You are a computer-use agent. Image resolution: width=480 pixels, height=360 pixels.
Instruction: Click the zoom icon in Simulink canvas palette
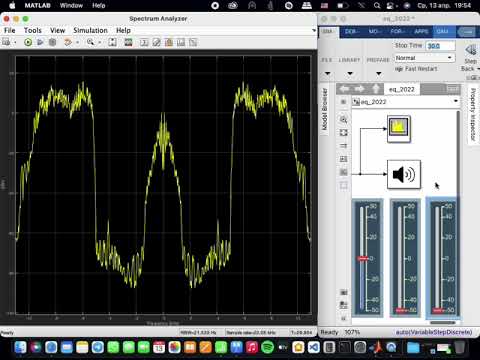[x=343, y=119]
